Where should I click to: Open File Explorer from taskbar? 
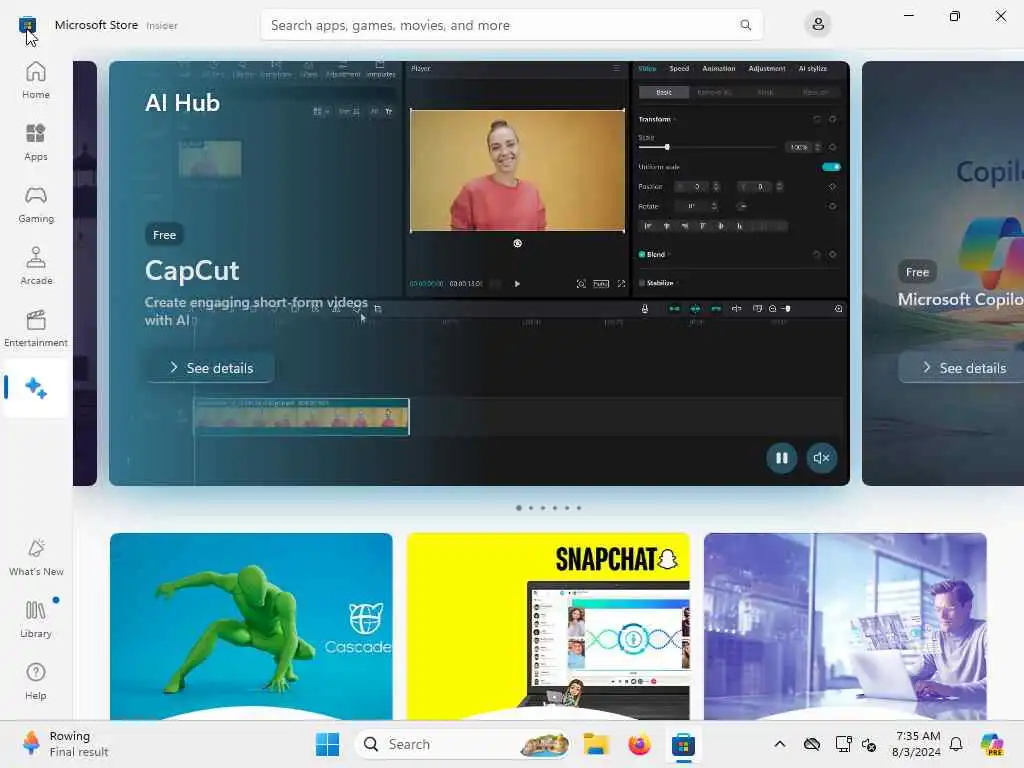pos(596,744)
